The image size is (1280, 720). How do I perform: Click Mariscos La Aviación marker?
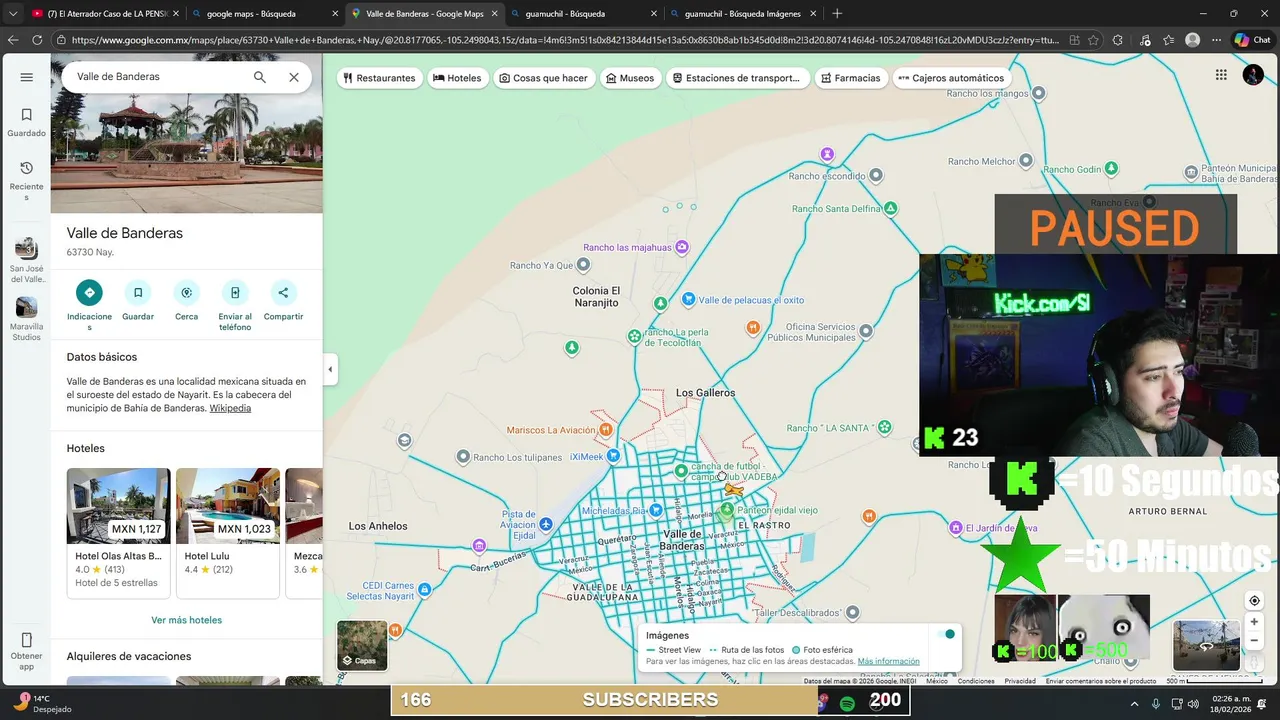(x=605, y=430)
